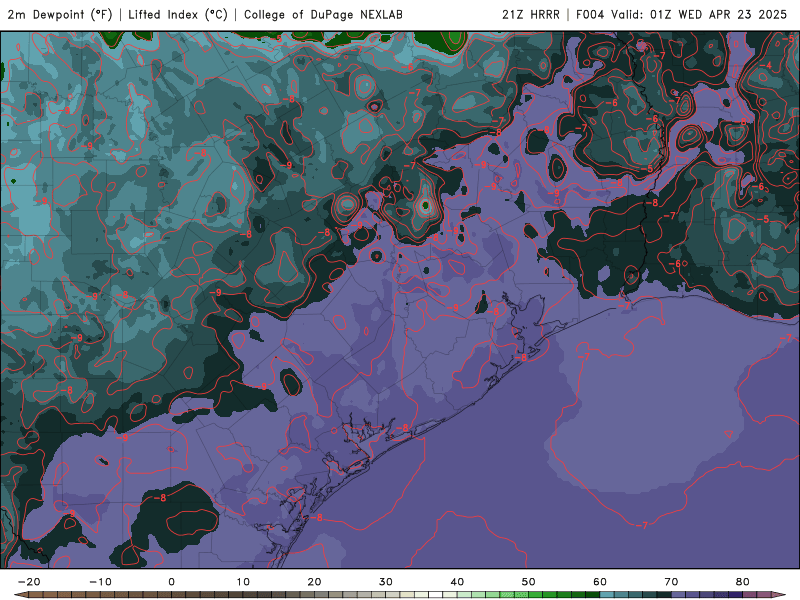Image resolution: width=800 pixels, height=600 pixels.
Task: Click the 30 label on the color scale
Action: [x=386, y=582]
